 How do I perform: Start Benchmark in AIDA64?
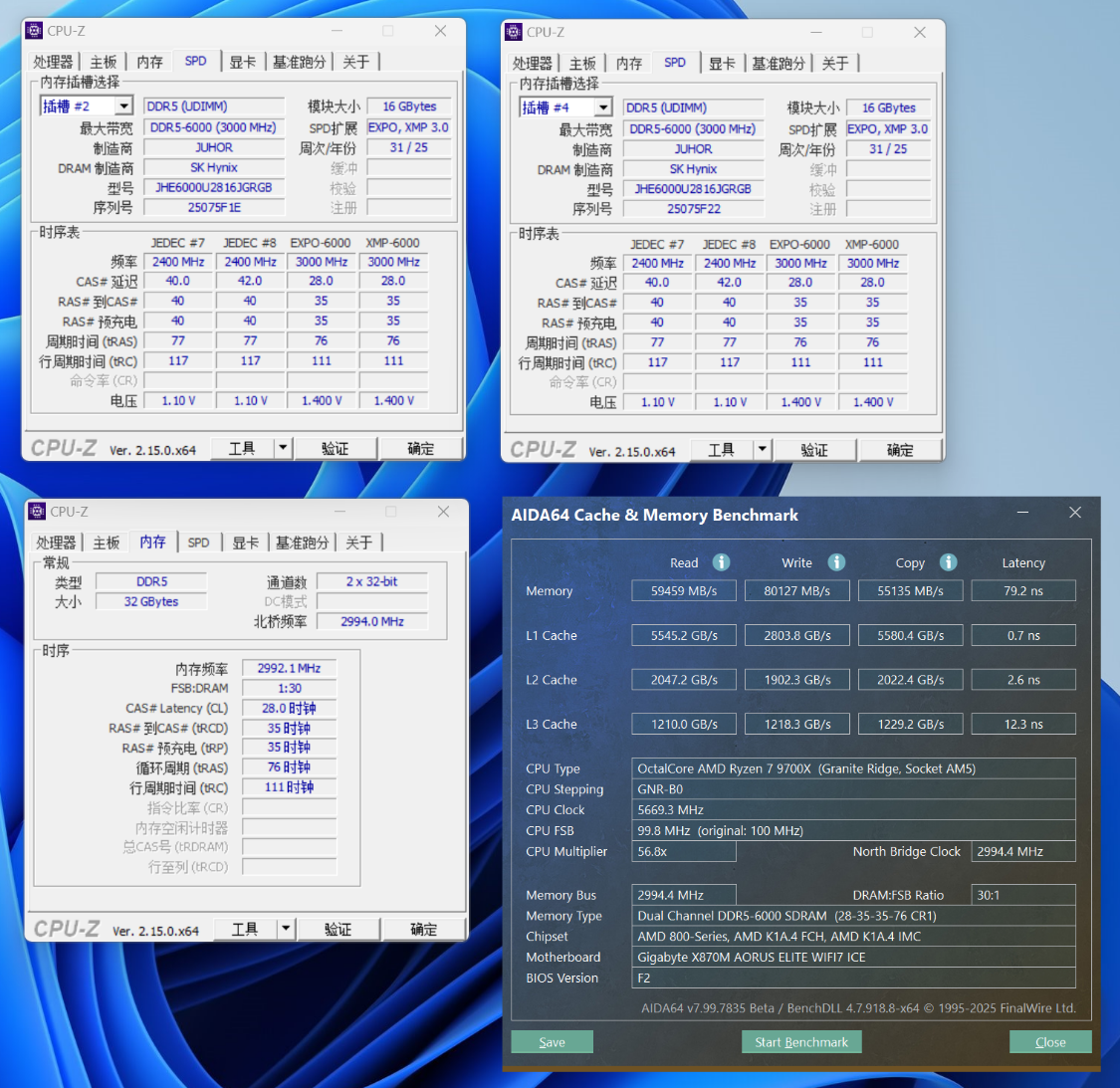(x=801, y=1041)
